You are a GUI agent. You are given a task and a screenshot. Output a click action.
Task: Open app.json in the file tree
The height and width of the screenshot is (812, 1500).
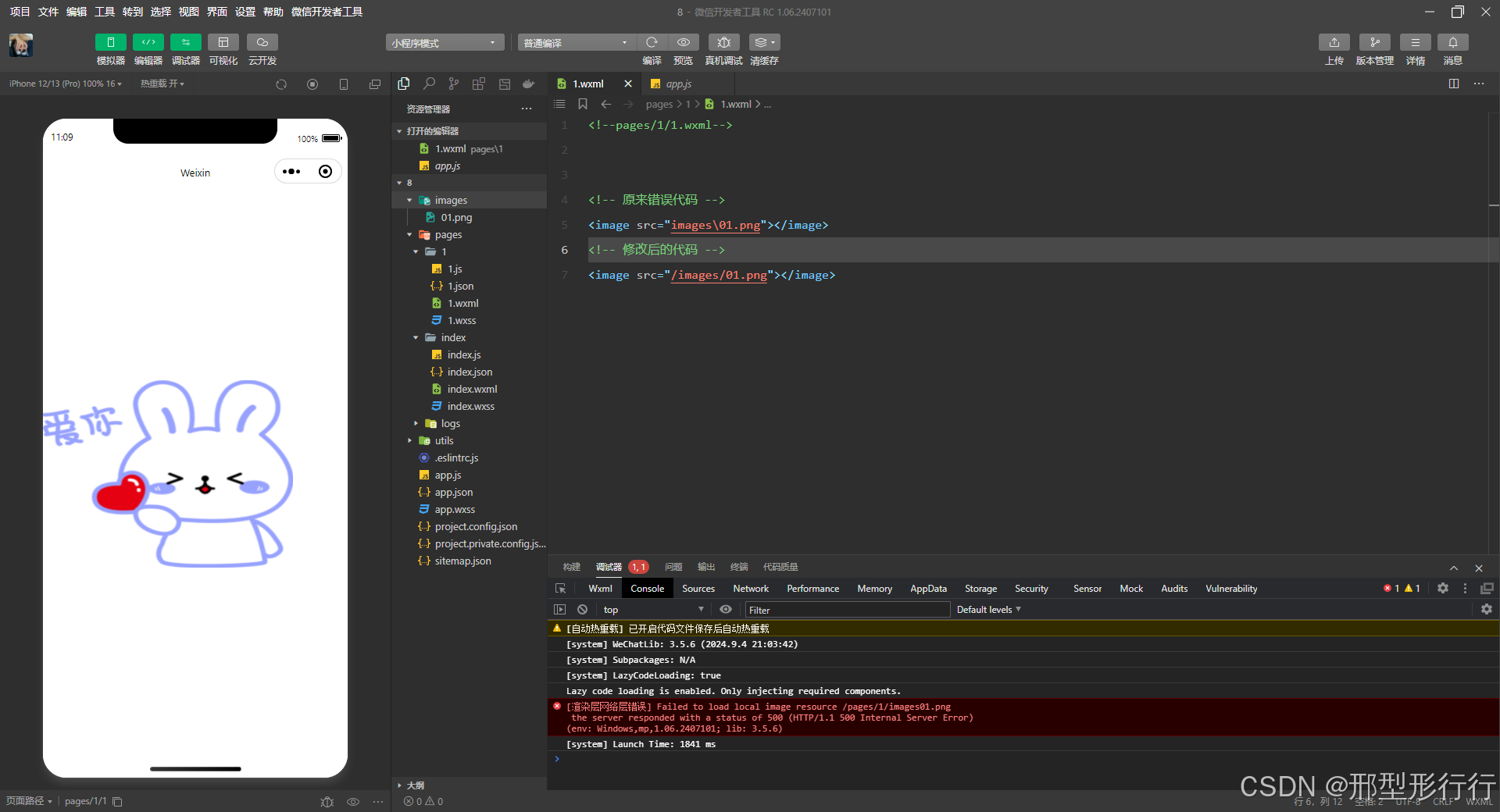(x=453, y=492)
